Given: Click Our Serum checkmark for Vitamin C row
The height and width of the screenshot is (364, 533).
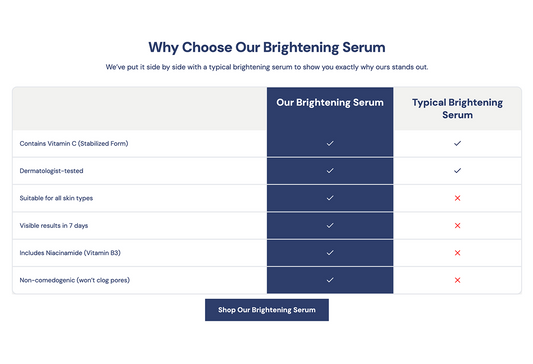Looking at the screenshot, I should 330,143.
